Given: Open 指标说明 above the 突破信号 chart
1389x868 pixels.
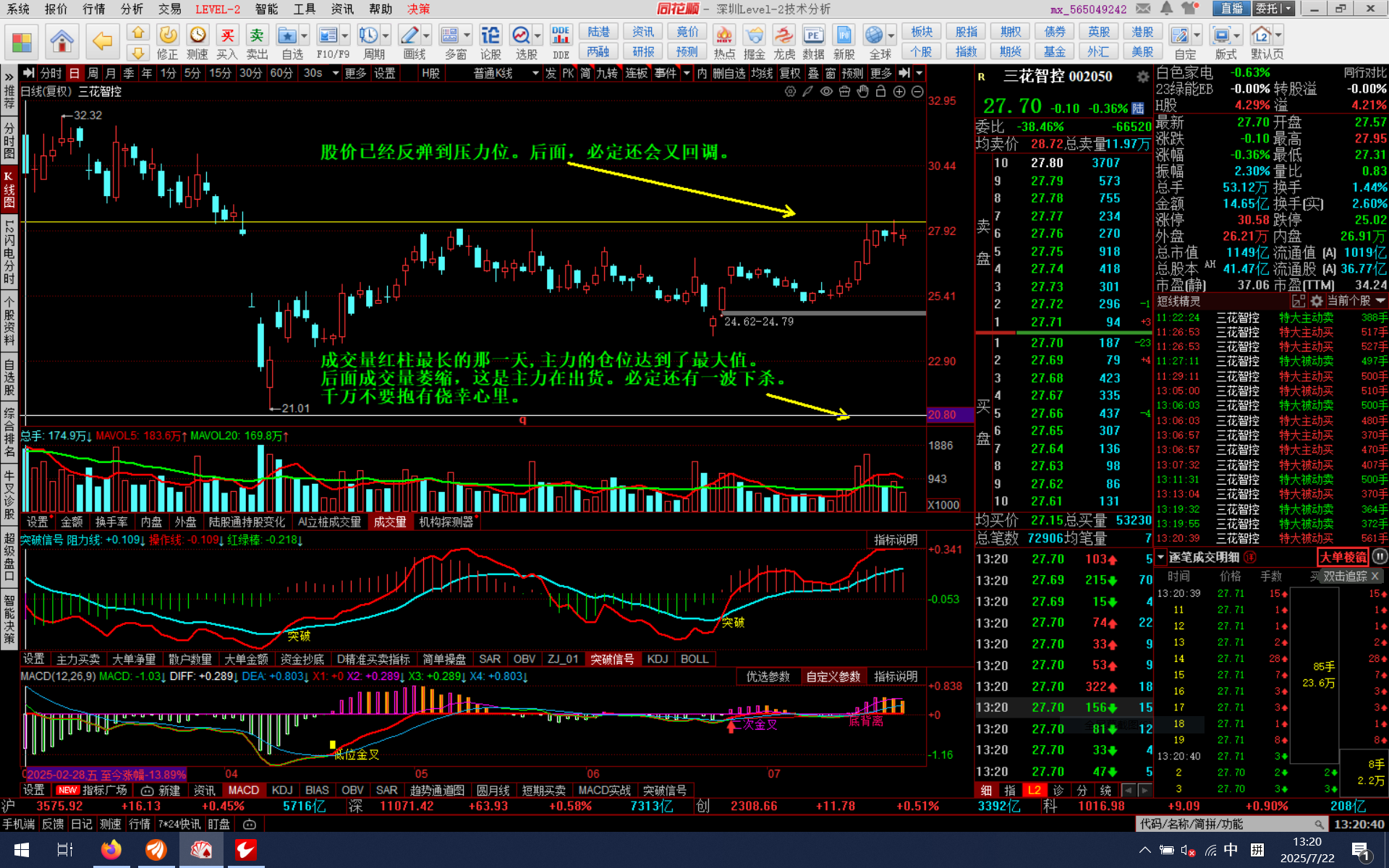Looking at the screenshot, I should (x=896, y=540).
